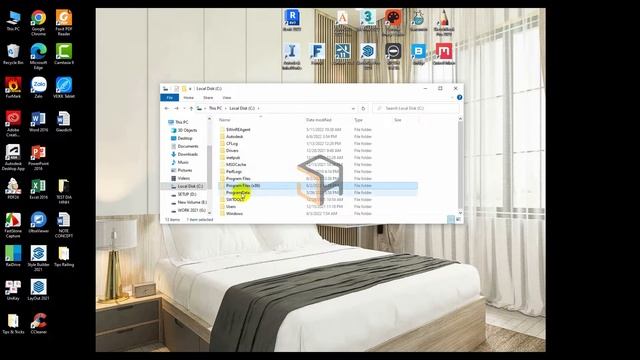Select Revit 2022 desktop icon
This screenshot has width=640, height=360.
click(292, 20)
